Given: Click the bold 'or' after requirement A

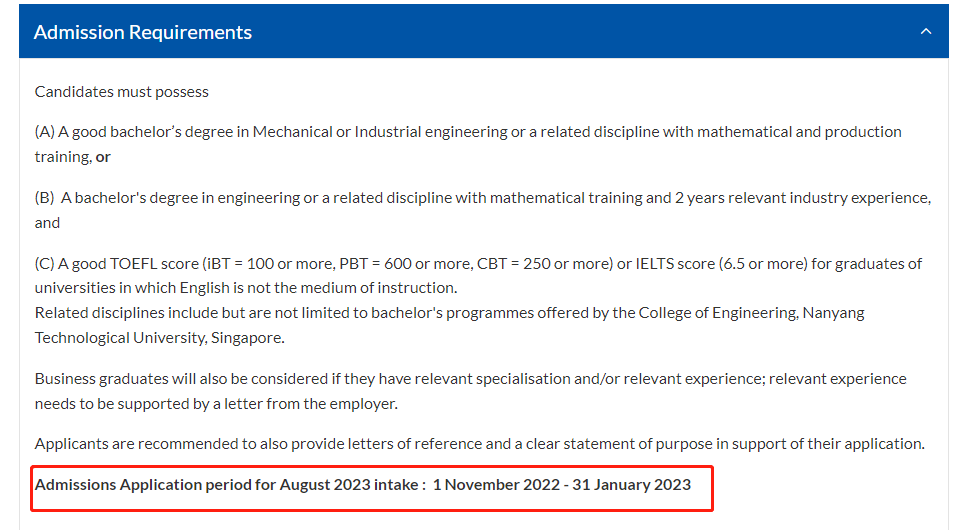Looking at the screenshot, I should 103,157.
